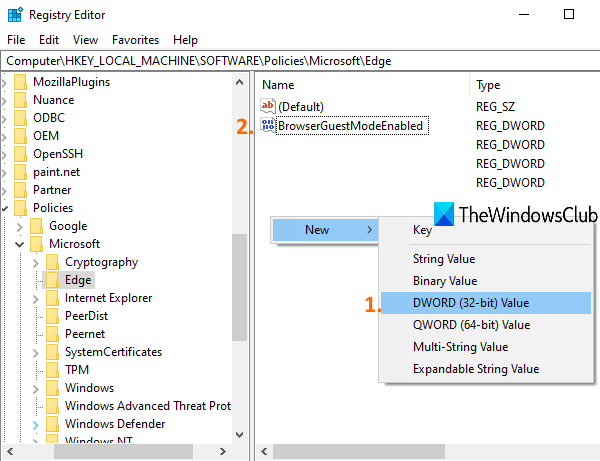Click the Registry Editor app icon in title bar
This screenshot has height=461, width=600.
[15, 15]
